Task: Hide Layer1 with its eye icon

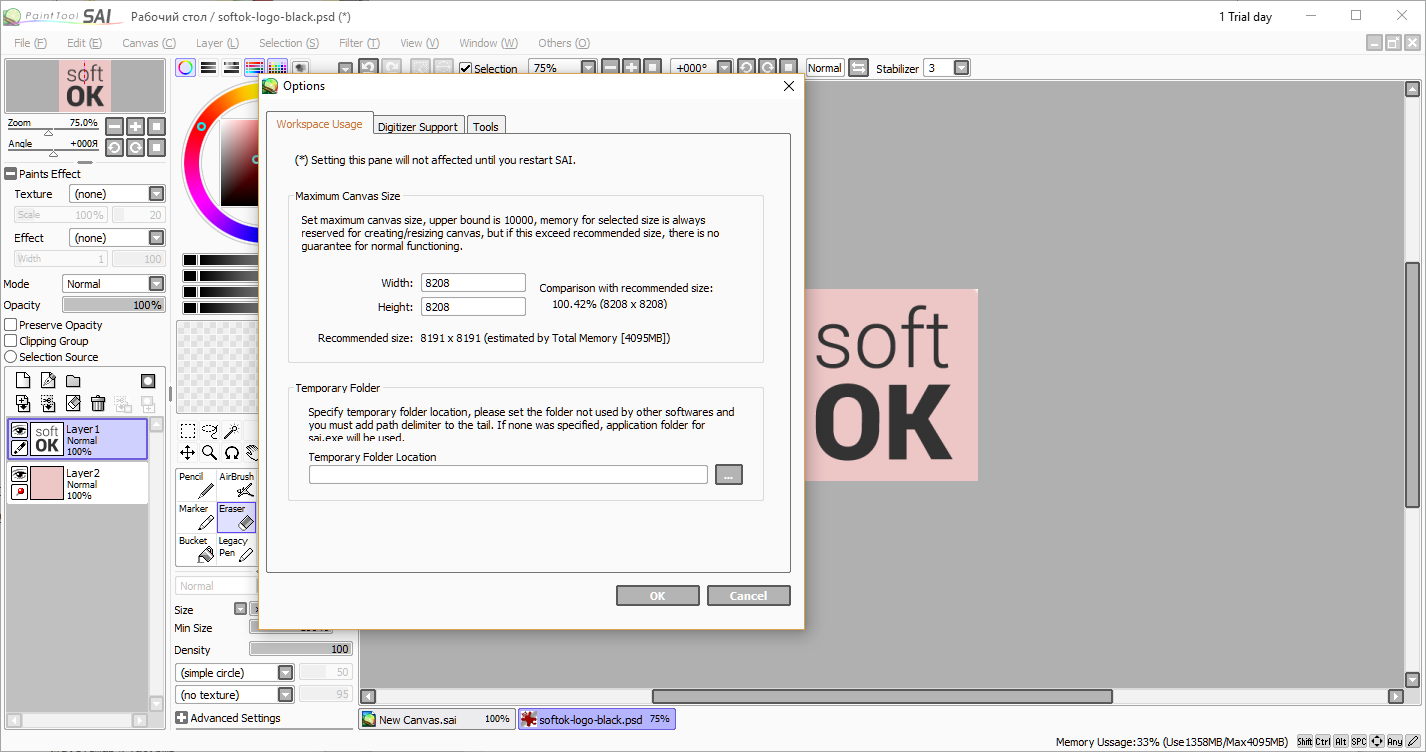Action: click(19, 430)
